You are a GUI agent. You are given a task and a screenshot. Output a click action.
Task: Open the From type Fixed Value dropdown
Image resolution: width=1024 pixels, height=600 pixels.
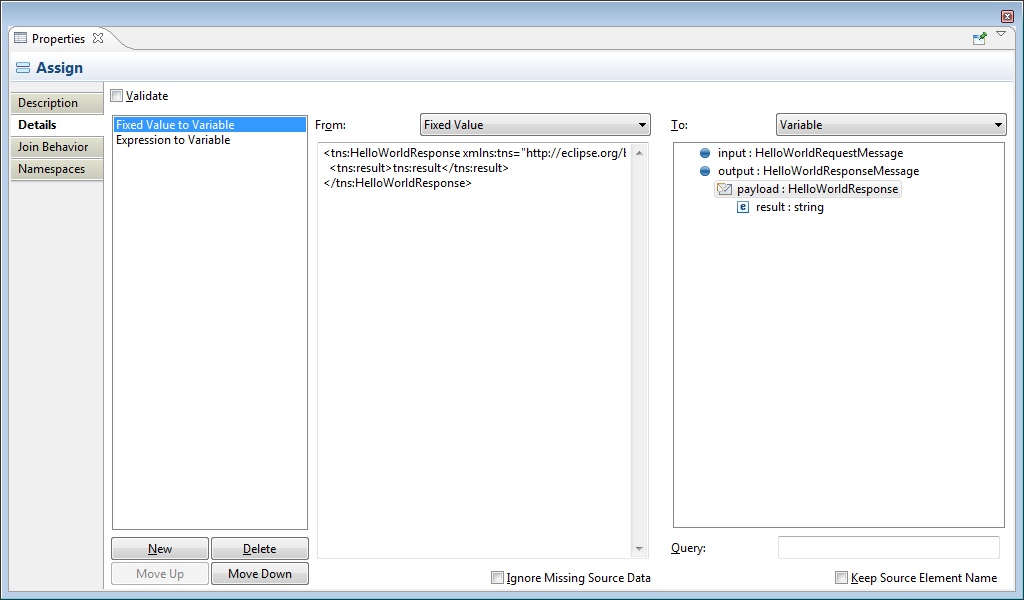pyautogui.click(x=535, y=125)
